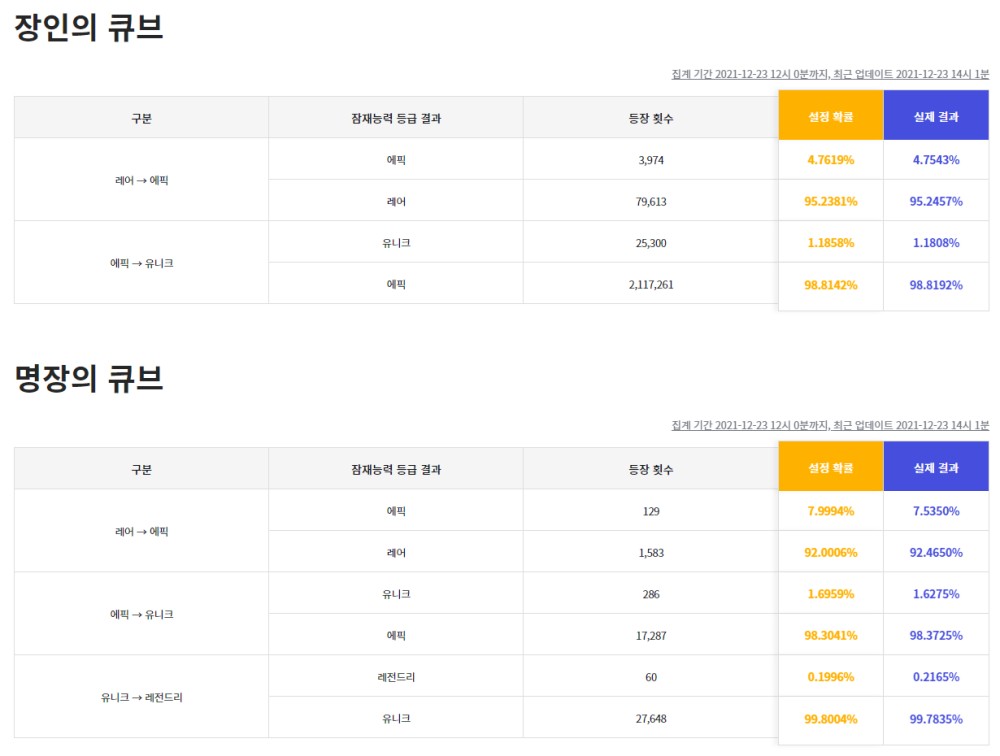
Task: Click orange 설정 확률 header in 장인의 큐브 table
Action: (831, 116)
